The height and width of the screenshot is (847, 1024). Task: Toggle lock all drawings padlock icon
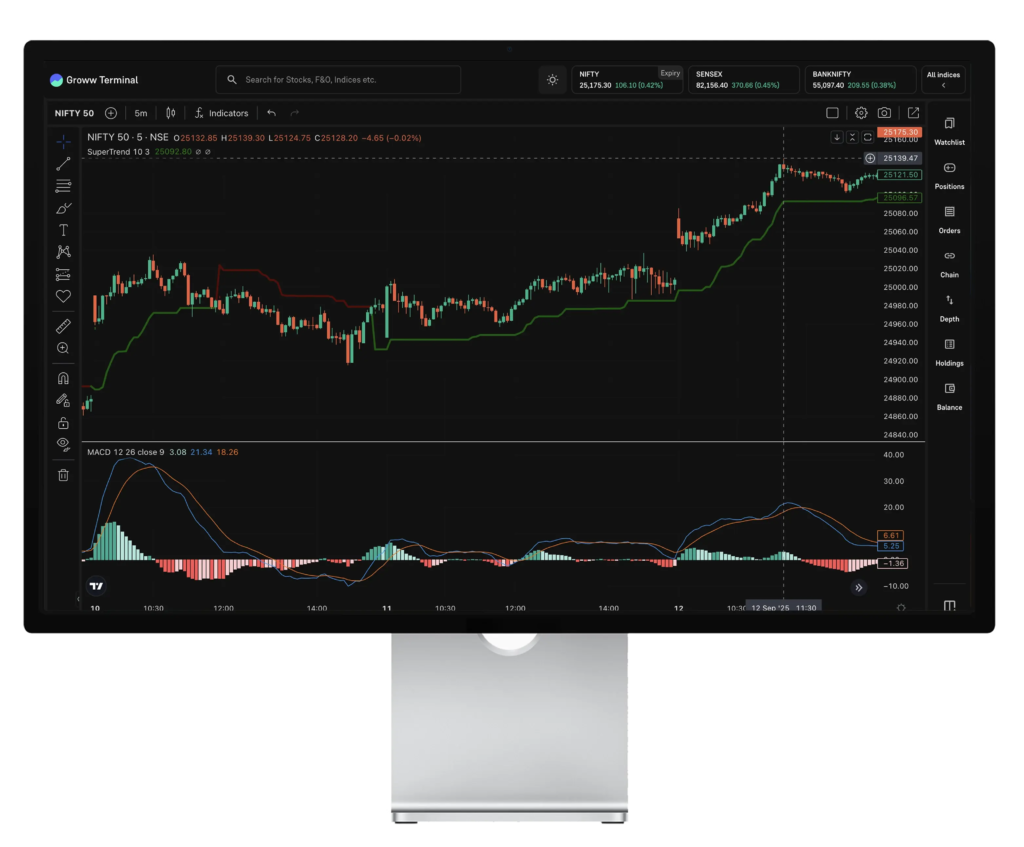point(63,422)
